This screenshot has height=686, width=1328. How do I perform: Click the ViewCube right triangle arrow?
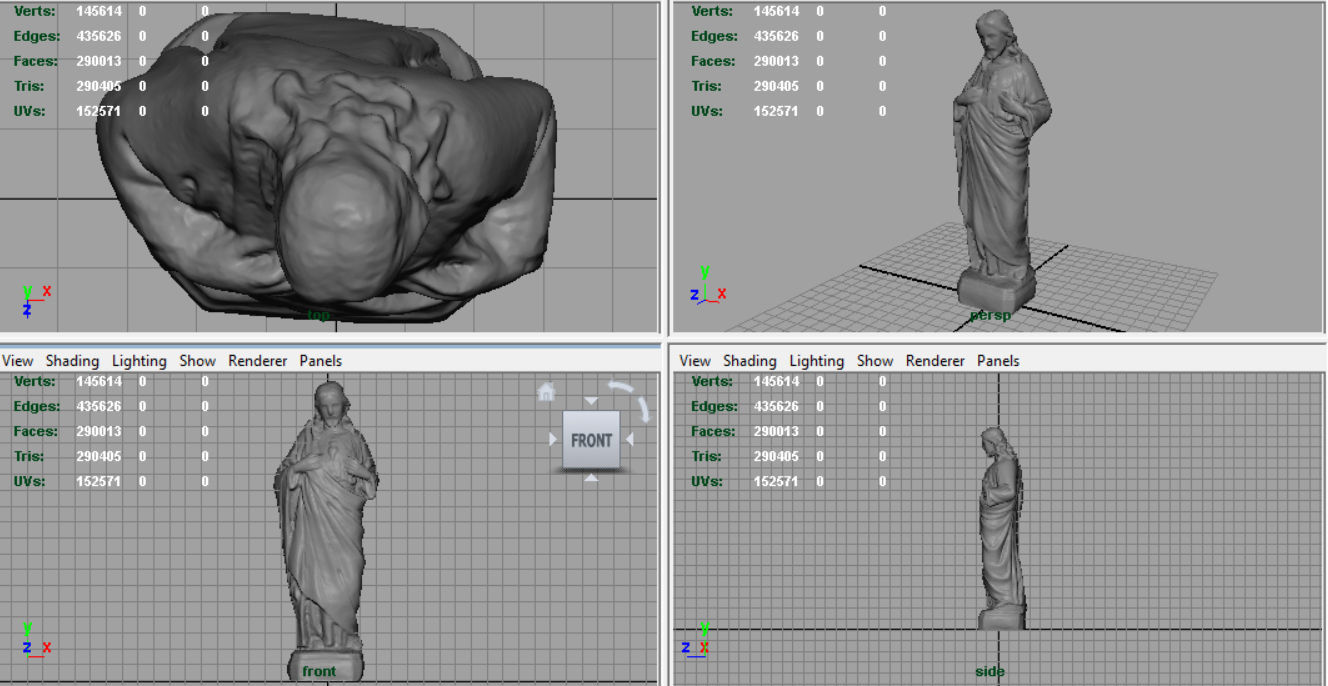(630, 439)
